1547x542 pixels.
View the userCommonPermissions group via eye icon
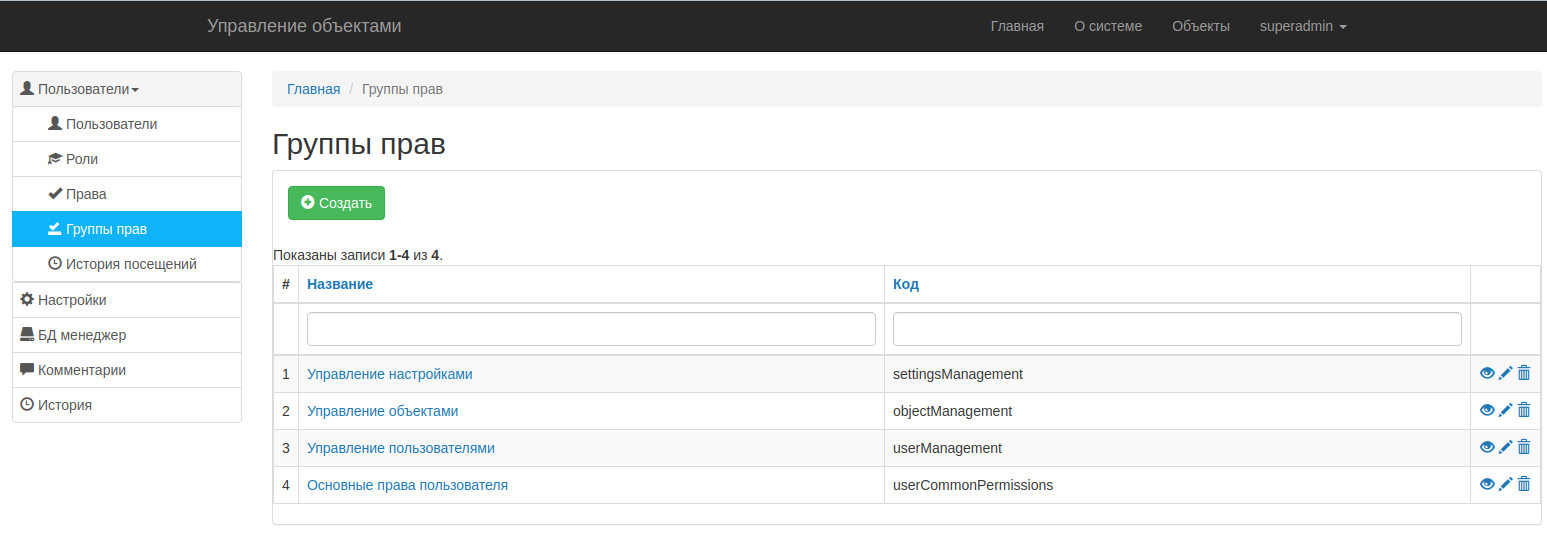point(1487,484)
